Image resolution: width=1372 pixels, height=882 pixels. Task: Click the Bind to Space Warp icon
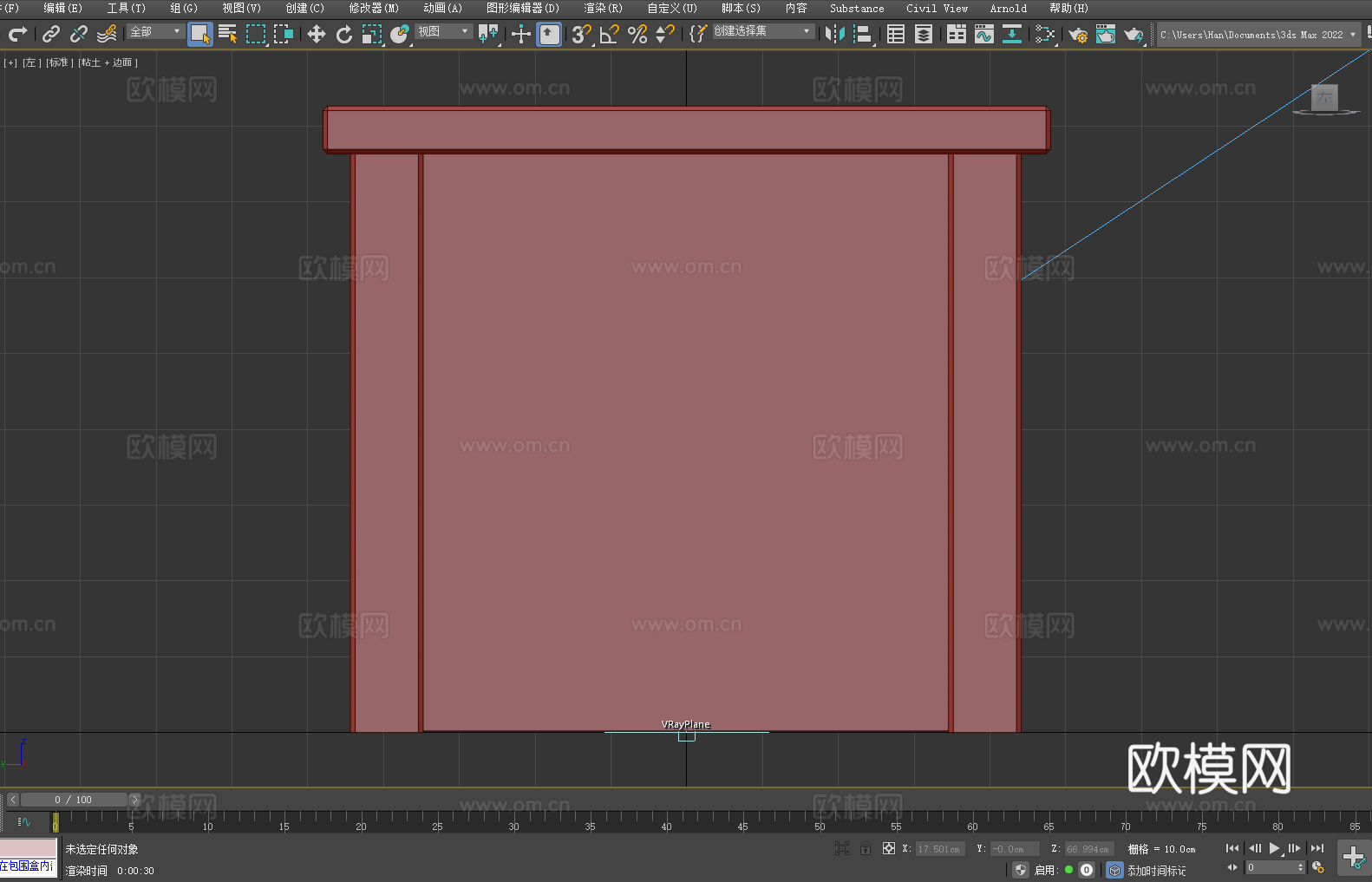tap(107, 34)
